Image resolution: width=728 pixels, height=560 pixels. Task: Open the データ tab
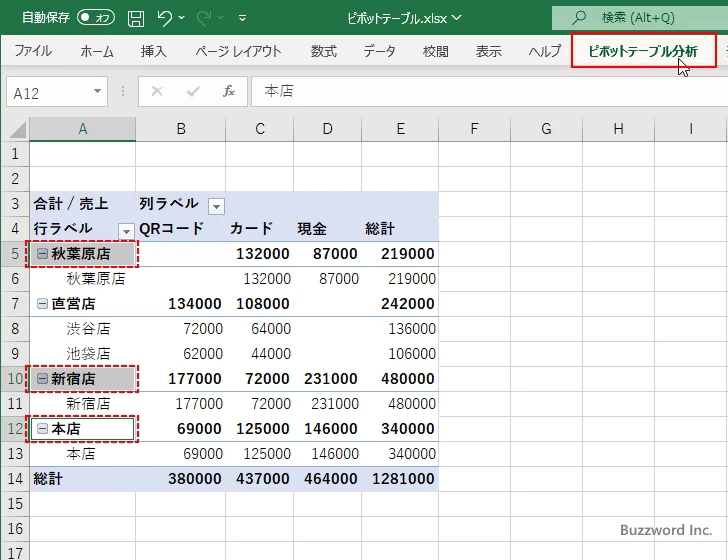click(x=379, y=51)
